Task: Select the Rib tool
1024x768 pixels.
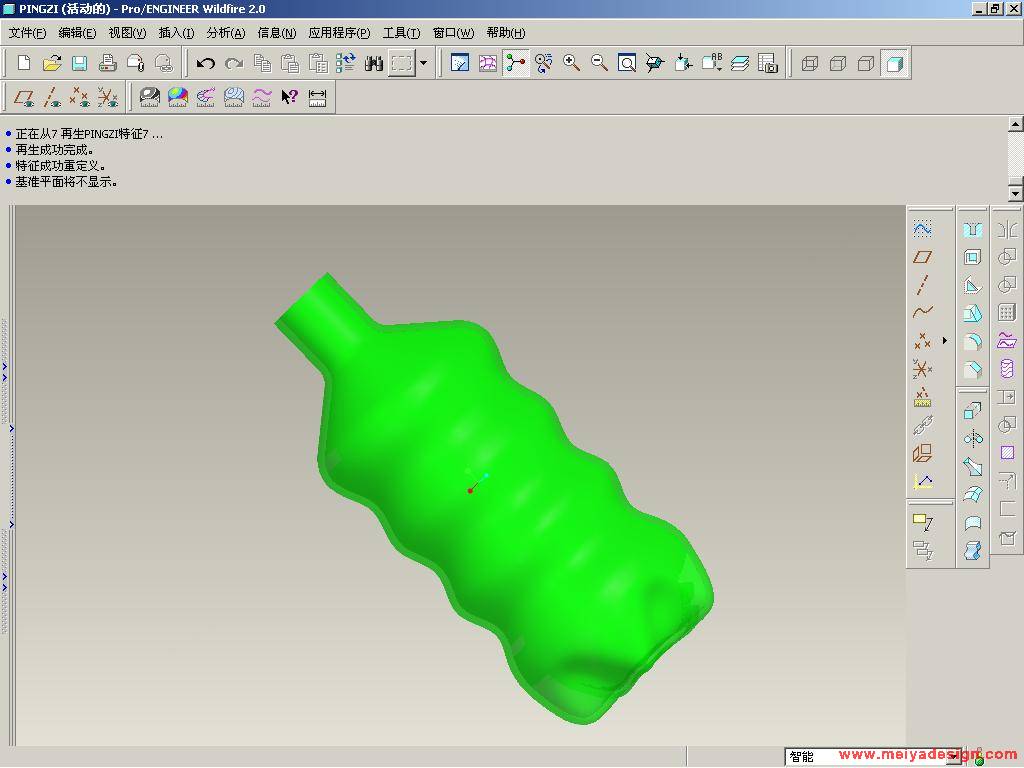Action: (972, 285)
